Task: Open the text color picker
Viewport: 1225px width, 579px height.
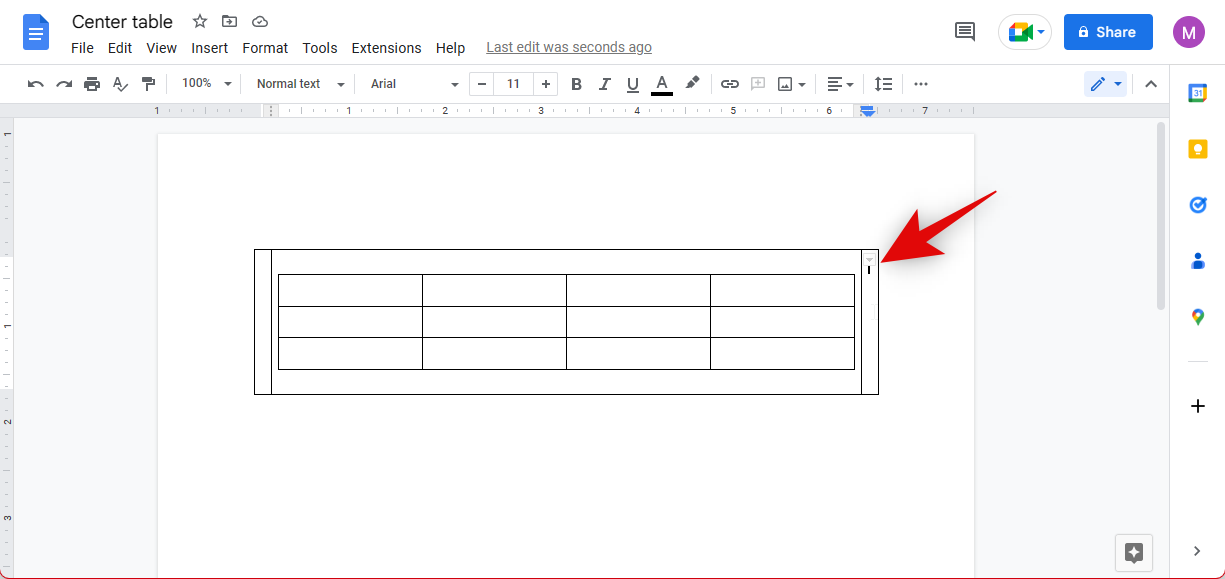Action: [661, 84]
